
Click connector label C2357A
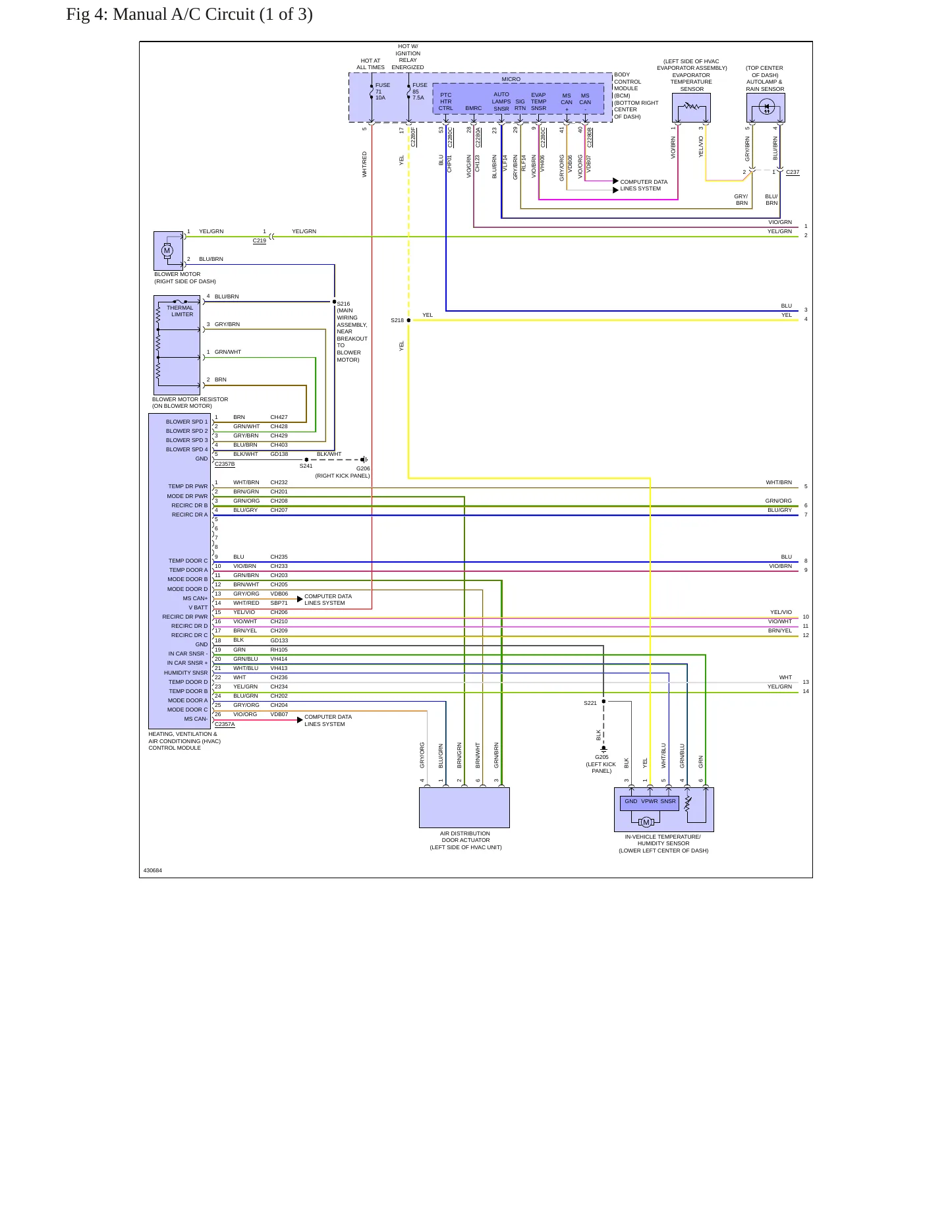225,724
